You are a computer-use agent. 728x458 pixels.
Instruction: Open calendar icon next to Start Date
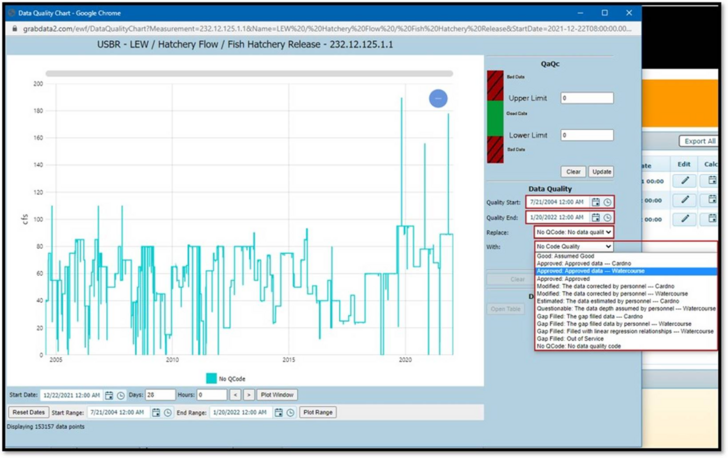coord(109,395)
